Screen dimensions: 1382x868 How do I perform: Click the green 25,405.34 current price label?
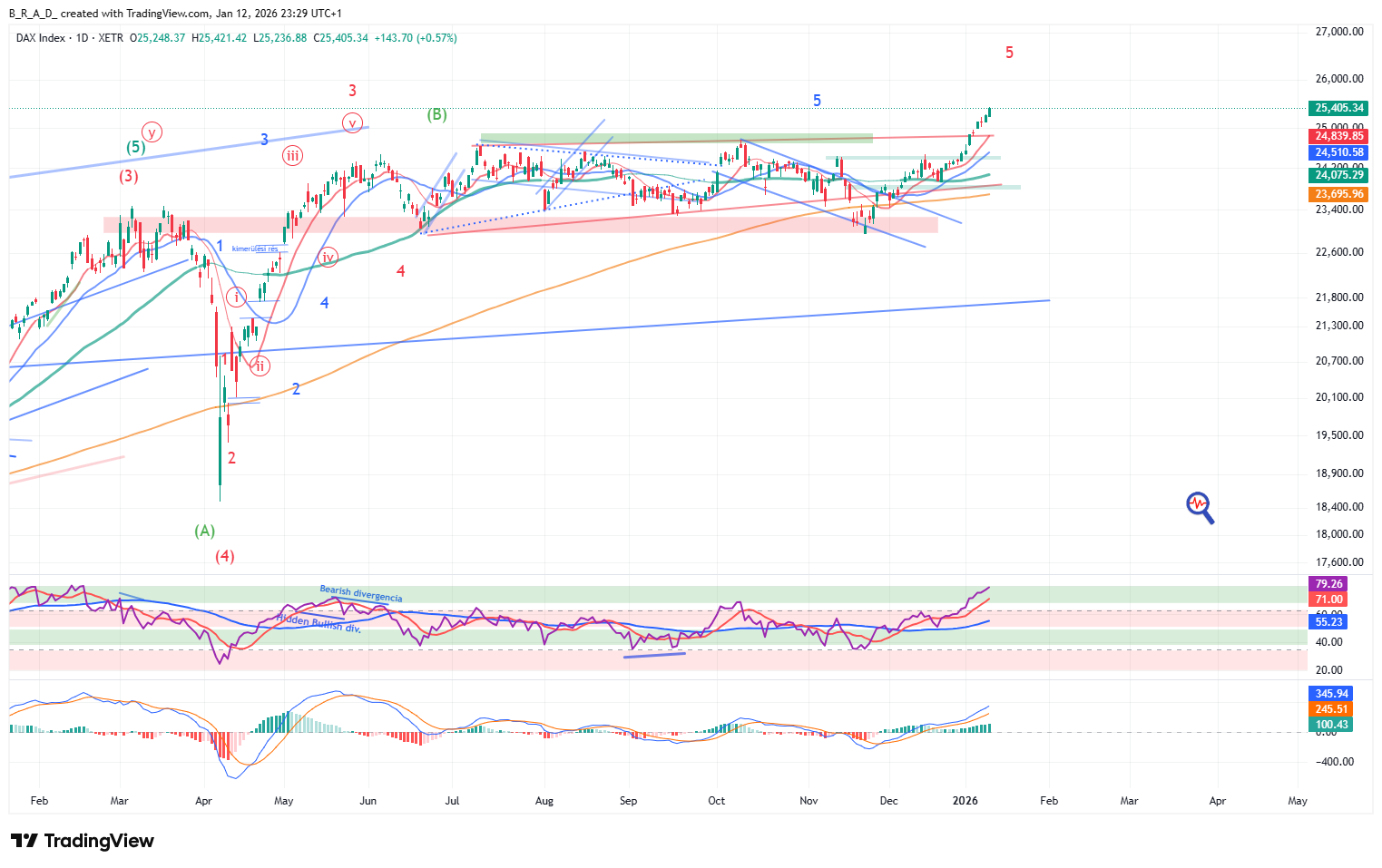point(1338,108)
